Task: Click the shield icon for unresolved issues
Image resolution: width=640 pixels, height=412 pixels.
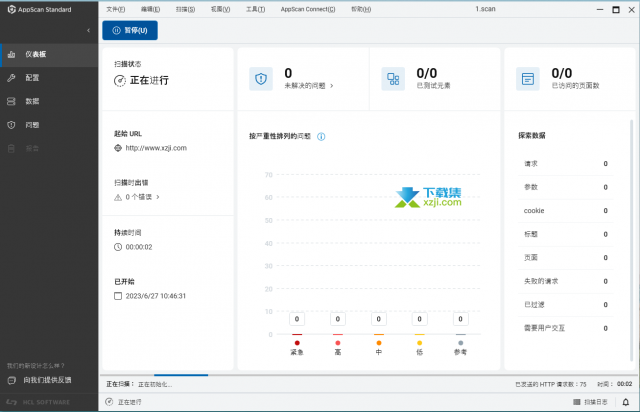Action: pyautogui.click(x=261, y=79)
